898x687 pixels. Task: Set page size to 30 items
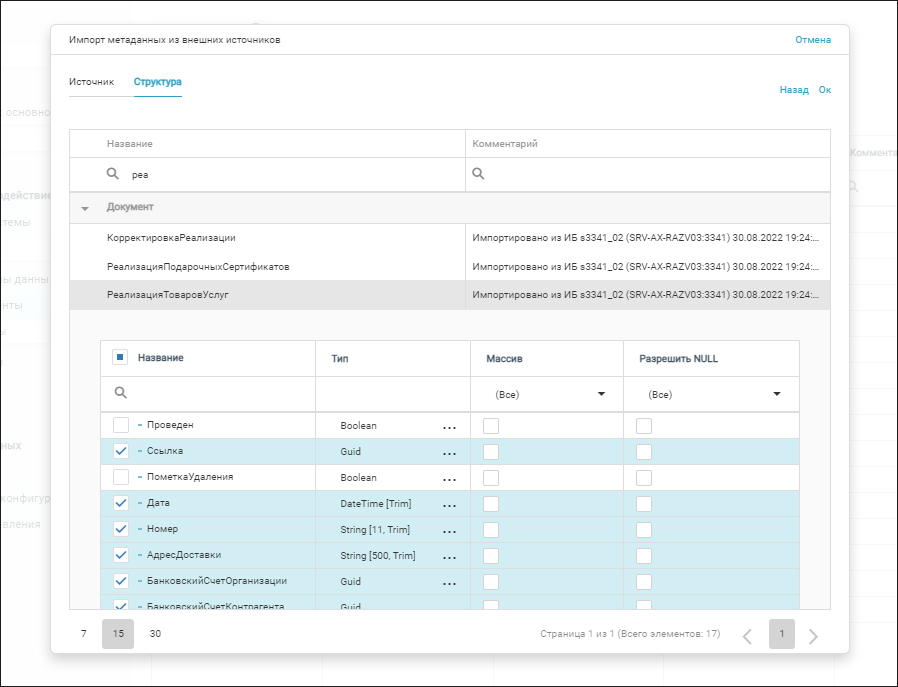155,634
